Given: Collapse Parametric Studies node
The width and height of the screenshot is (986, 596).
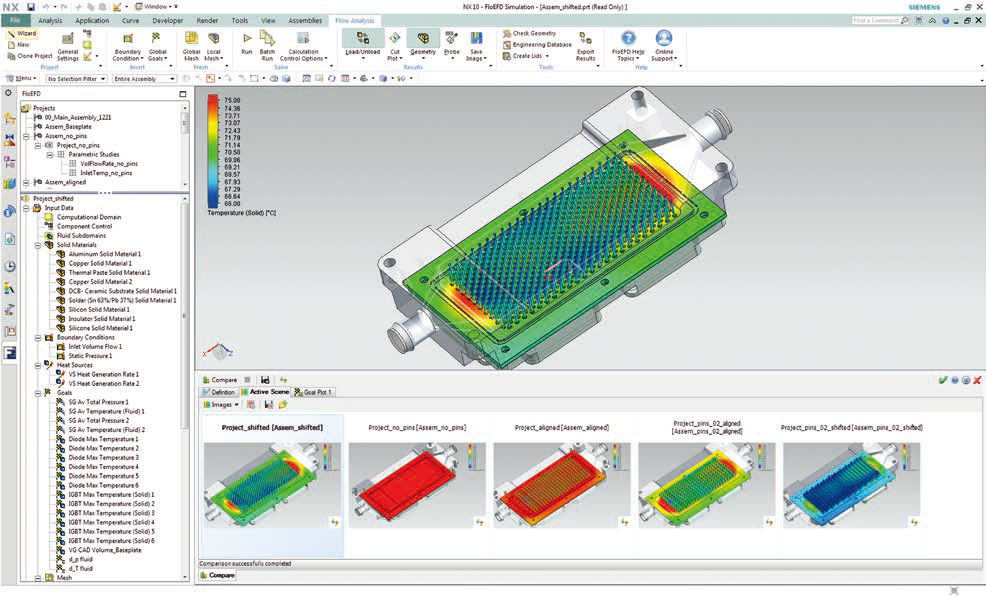Looking at the screenshot, I should (x=50, y=155).
